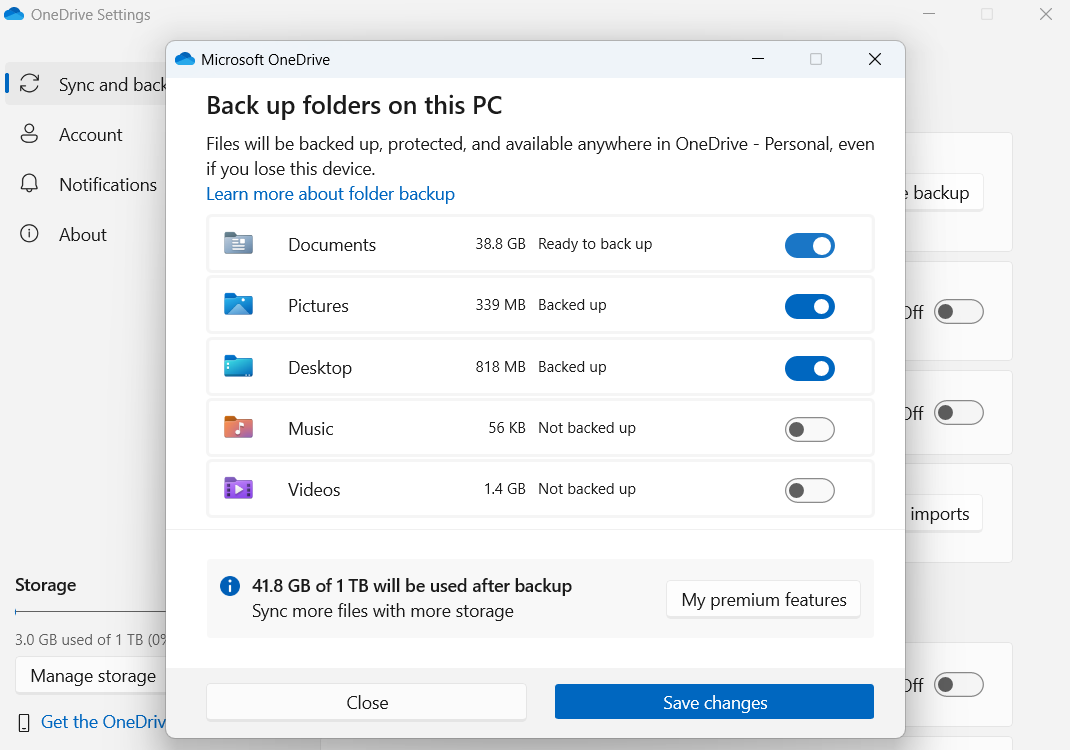The height and width of the screenshot is (750, 1070).
Task: Click the Videos folder icon
Action: (x=238, y=489)
